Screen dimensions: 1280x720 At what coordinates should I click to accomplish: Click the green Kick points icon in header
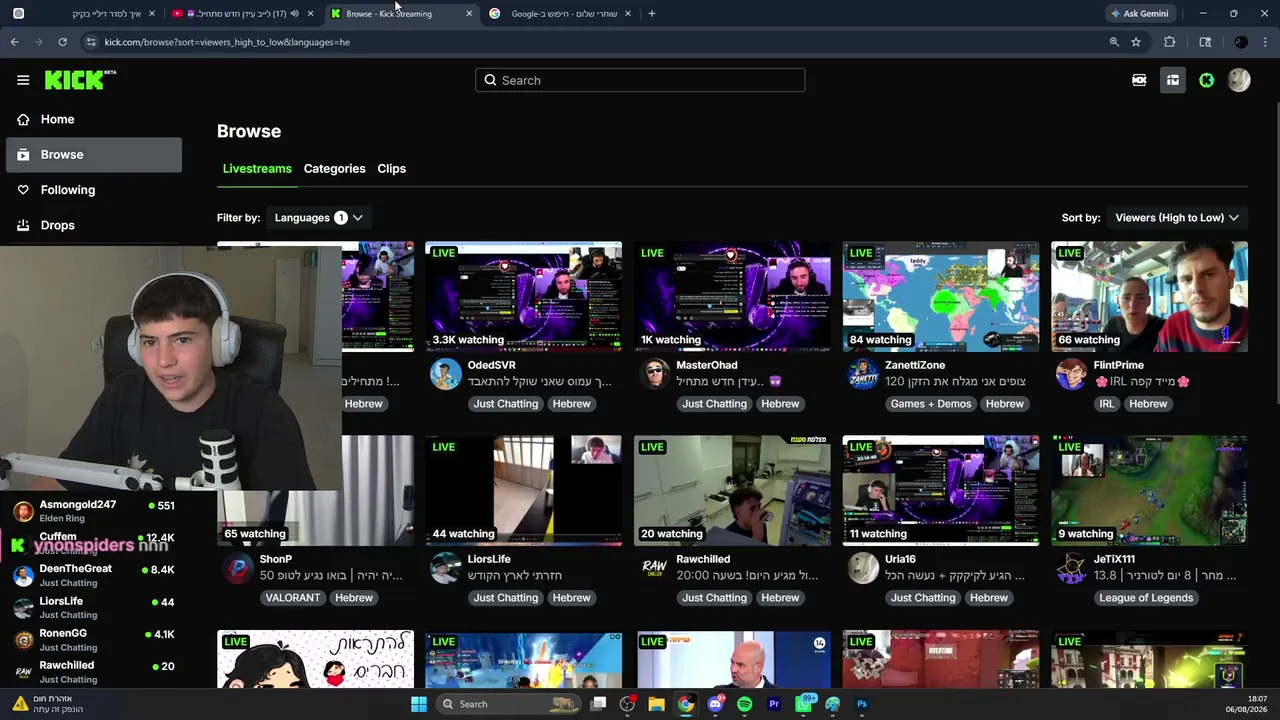coord(1207,80)
